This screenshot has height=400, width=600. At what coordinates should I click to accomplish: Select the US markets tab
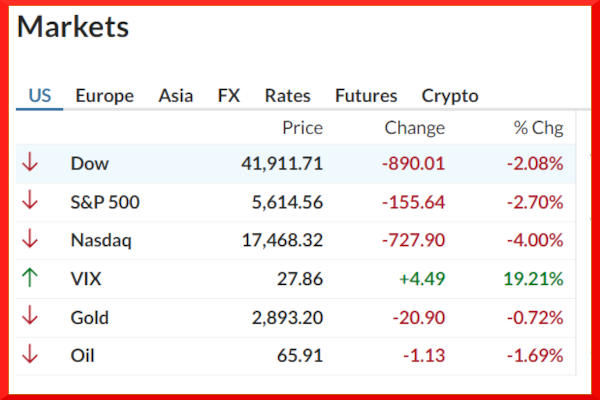pos(40,96)
